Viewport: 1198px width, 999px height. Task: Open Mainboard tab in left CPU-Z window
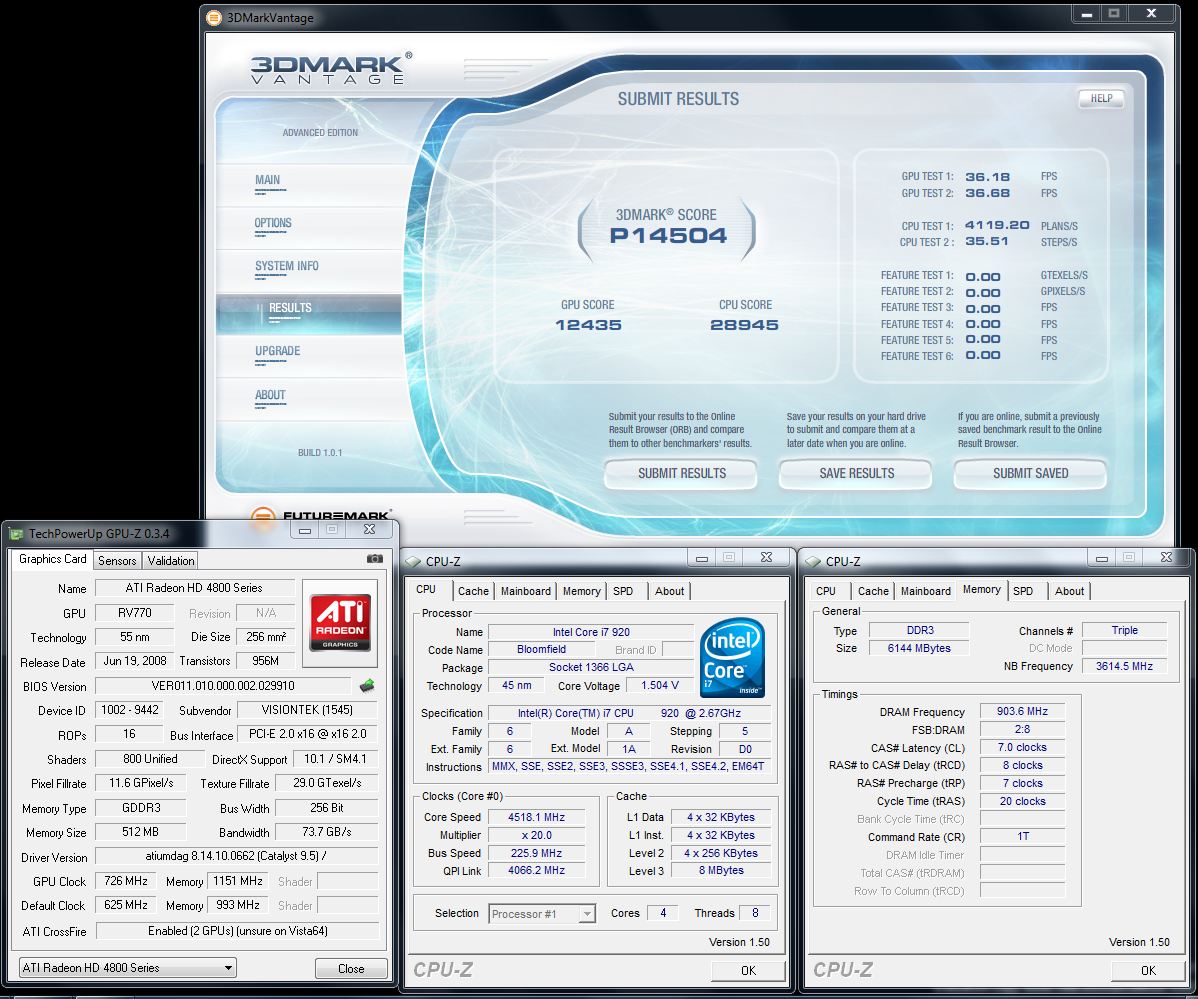click(x=526, y=591)
